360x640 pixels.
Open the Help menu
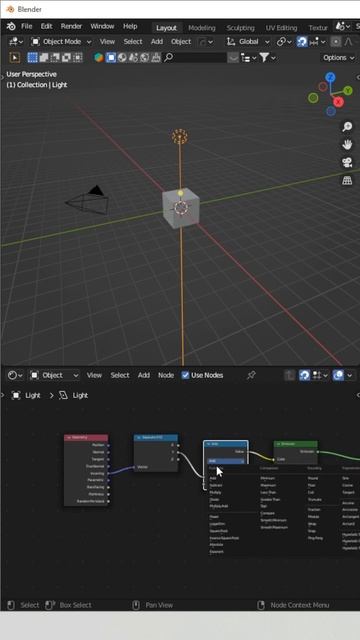click(x=130, y=27)
